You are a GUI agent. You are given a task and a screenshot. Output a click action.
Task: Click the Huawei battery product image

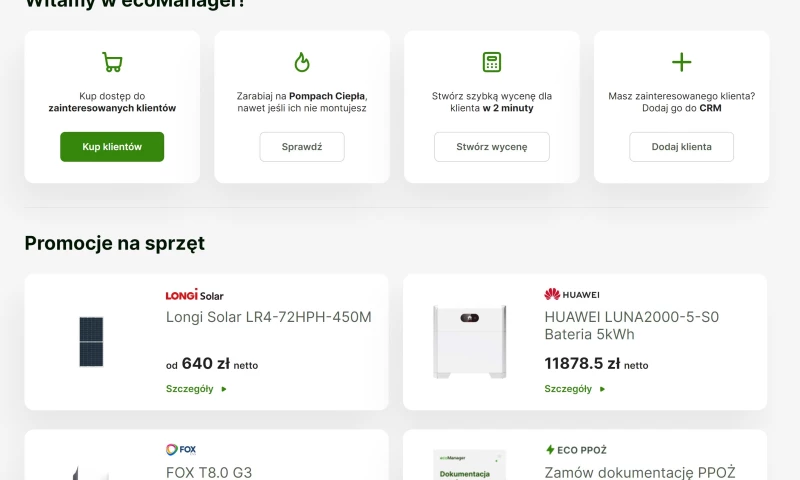(469, 342)
